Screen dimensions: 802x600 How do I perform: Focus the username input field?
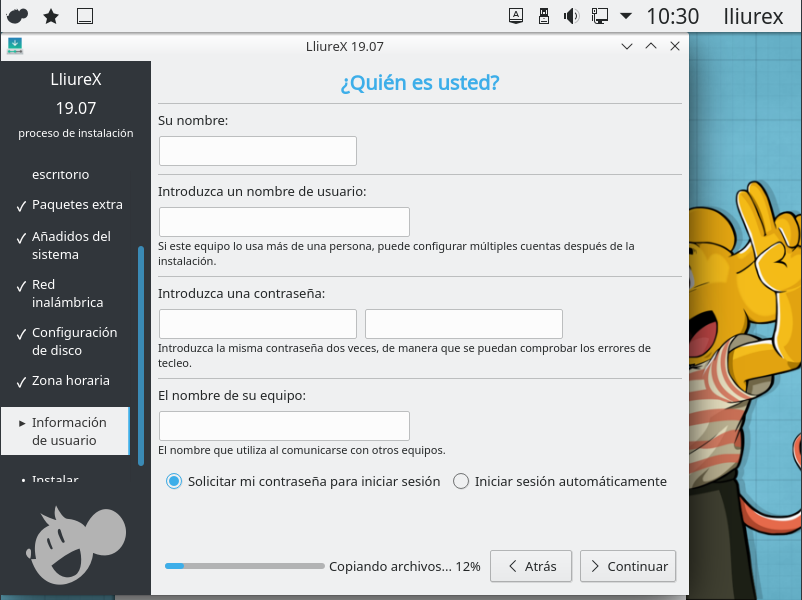[284, 222]
